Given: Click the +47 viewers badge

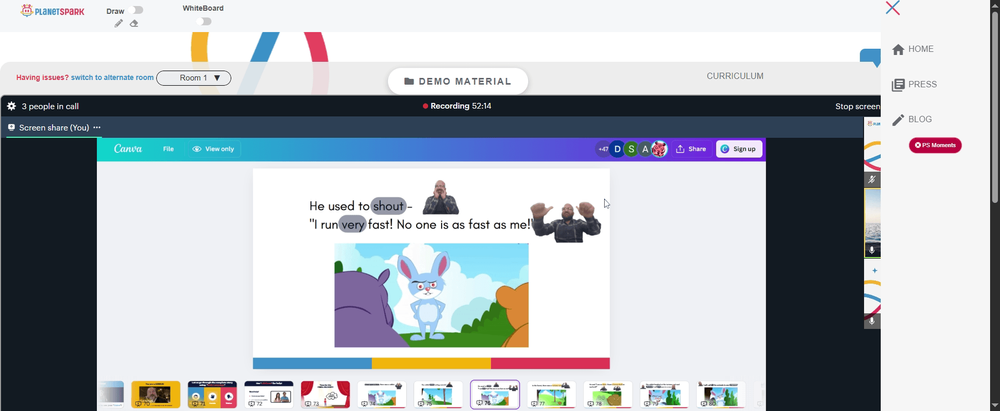Looking at the screenshot, I should 602,149.
